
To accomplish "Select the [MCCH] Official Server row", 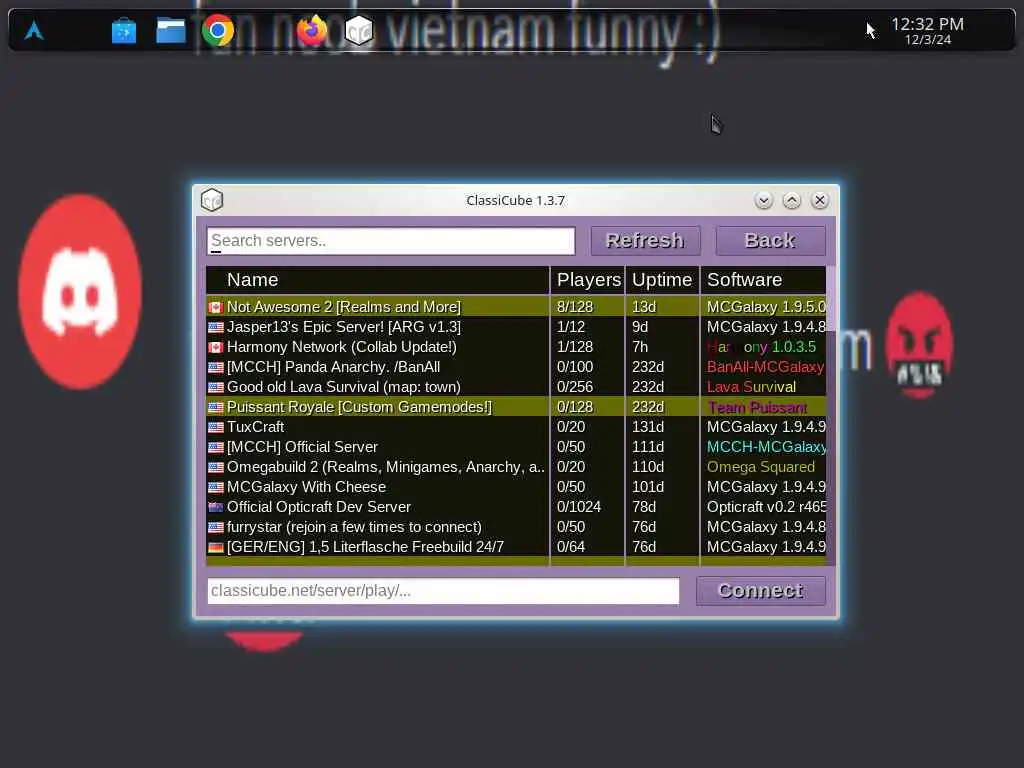I will tap(516, 447).
